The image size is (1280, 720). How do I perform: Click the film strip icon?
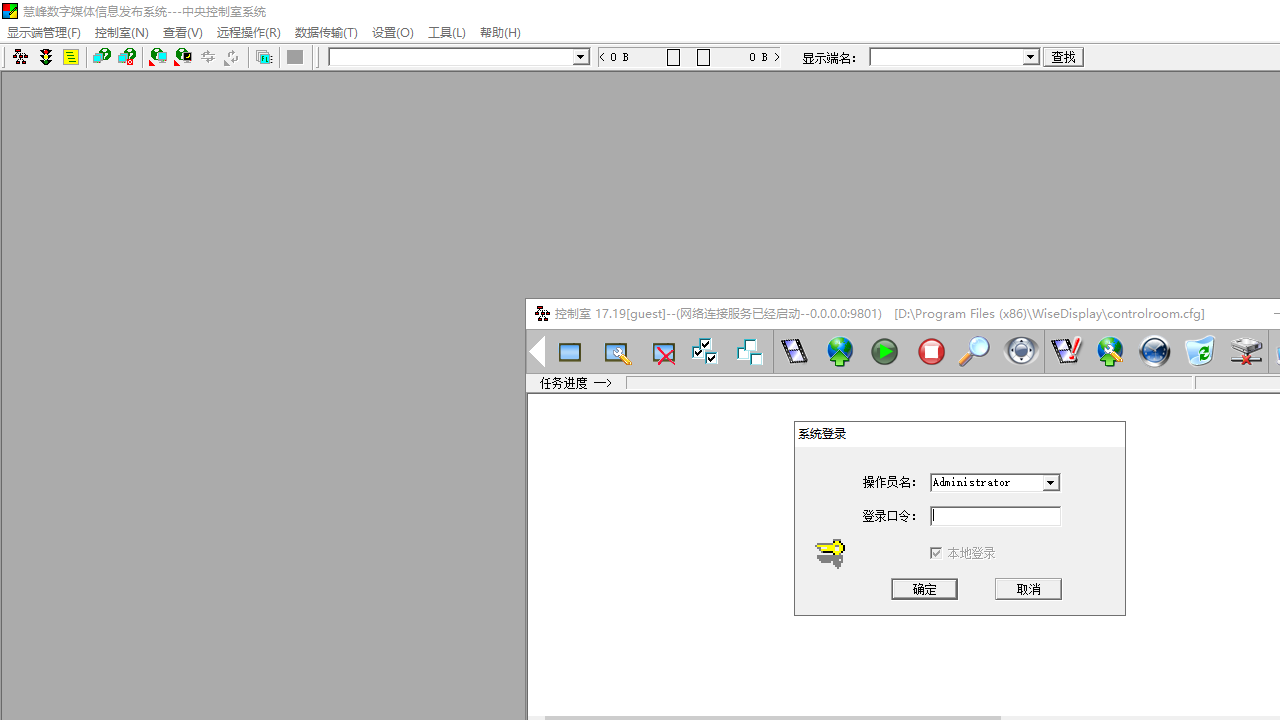point(794,352)
